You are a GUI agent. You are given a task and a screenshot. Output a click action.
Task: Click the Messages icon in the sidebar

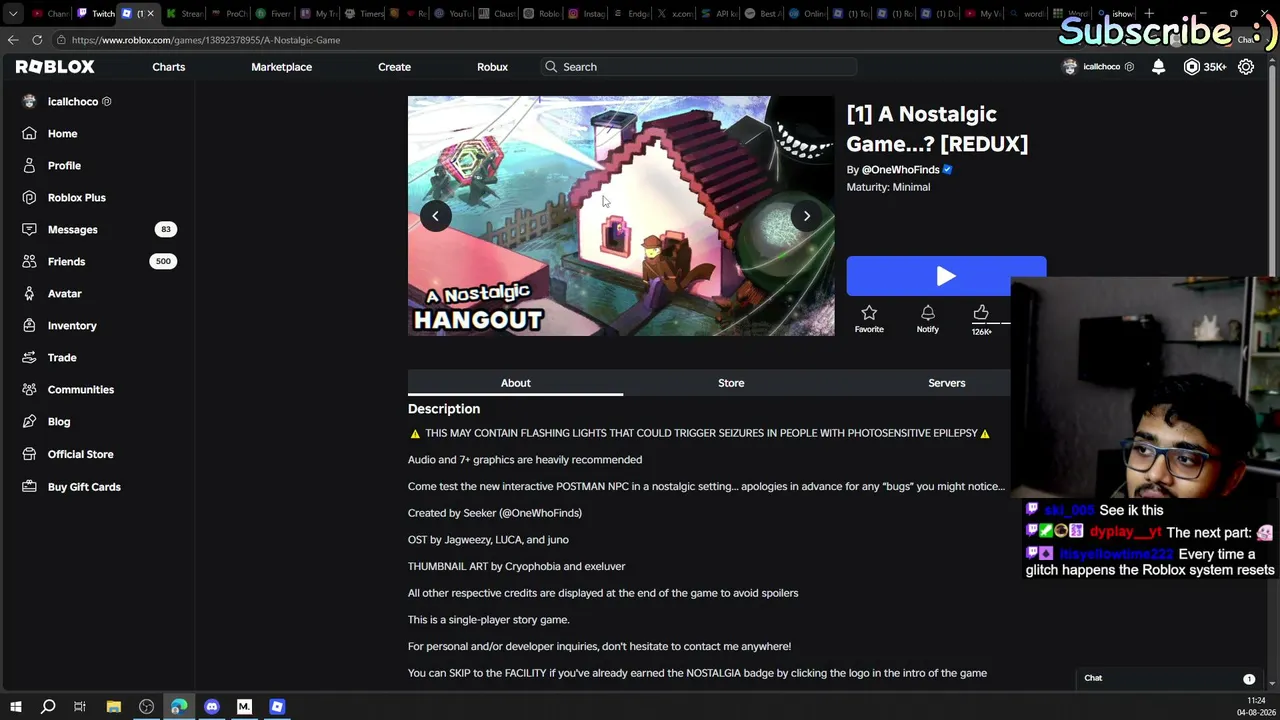(x=29, y=229)
